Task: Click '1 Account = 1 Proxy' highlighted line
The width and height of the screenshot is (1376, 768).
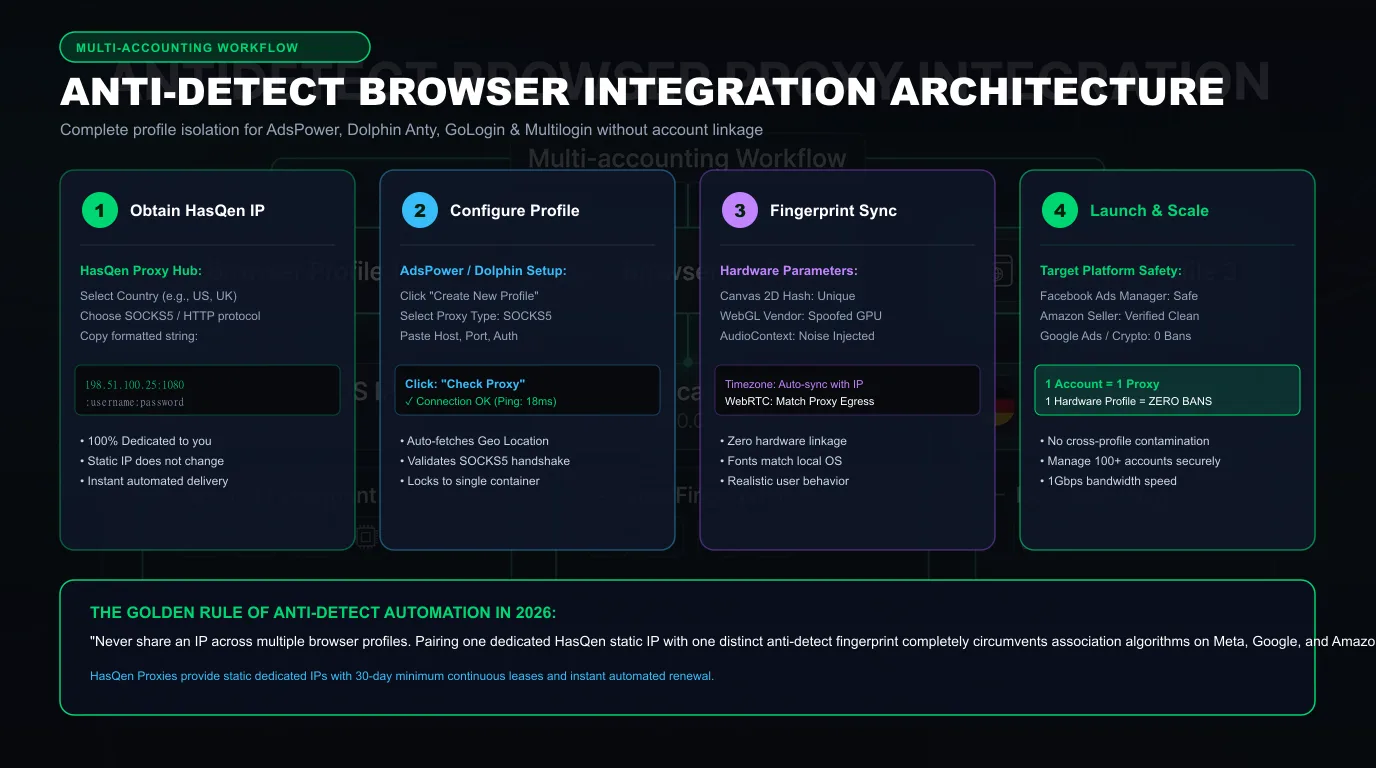Action: (1102, 384)
